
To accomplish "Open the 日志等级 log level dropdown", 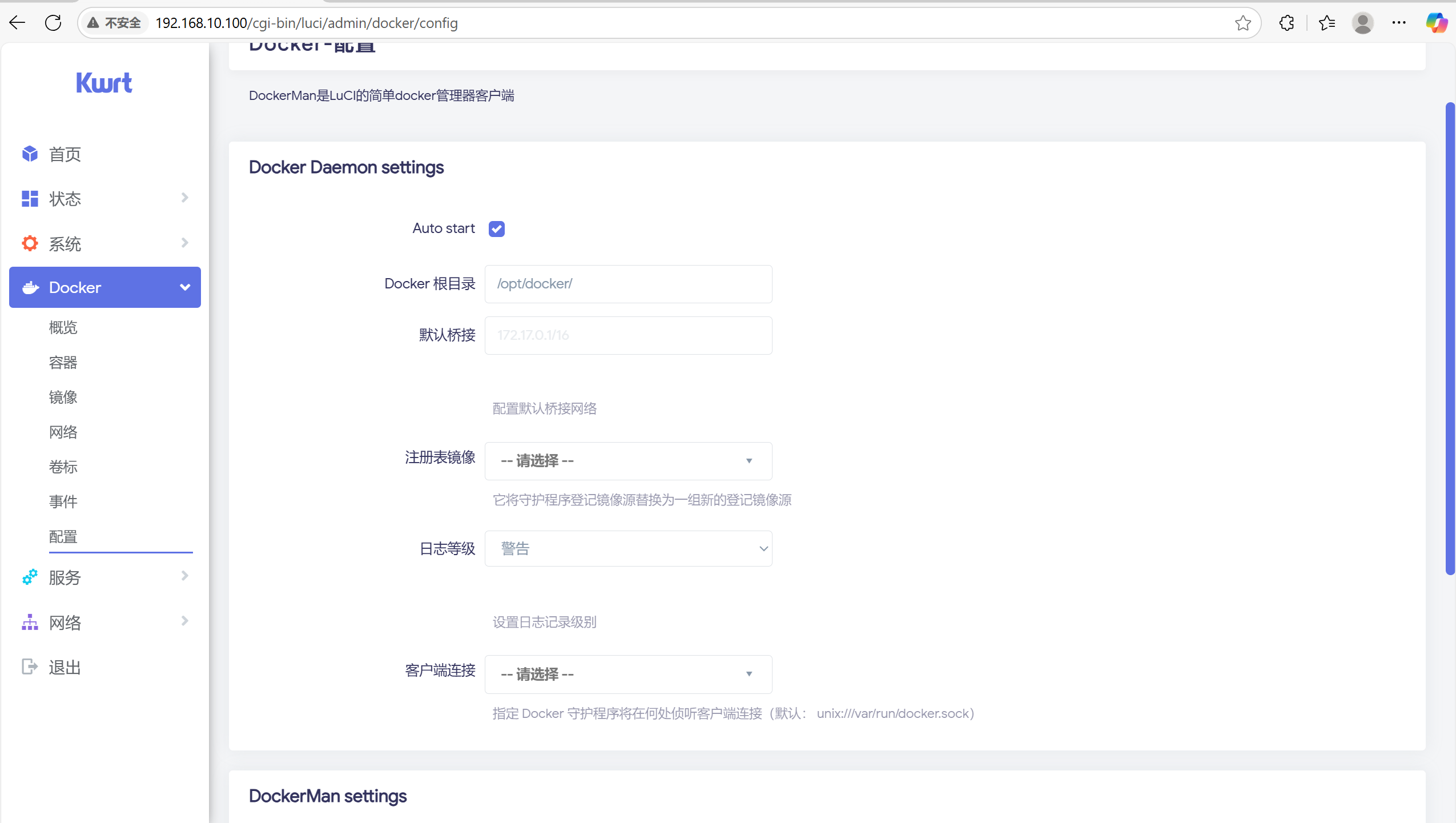I will [628, 548].
